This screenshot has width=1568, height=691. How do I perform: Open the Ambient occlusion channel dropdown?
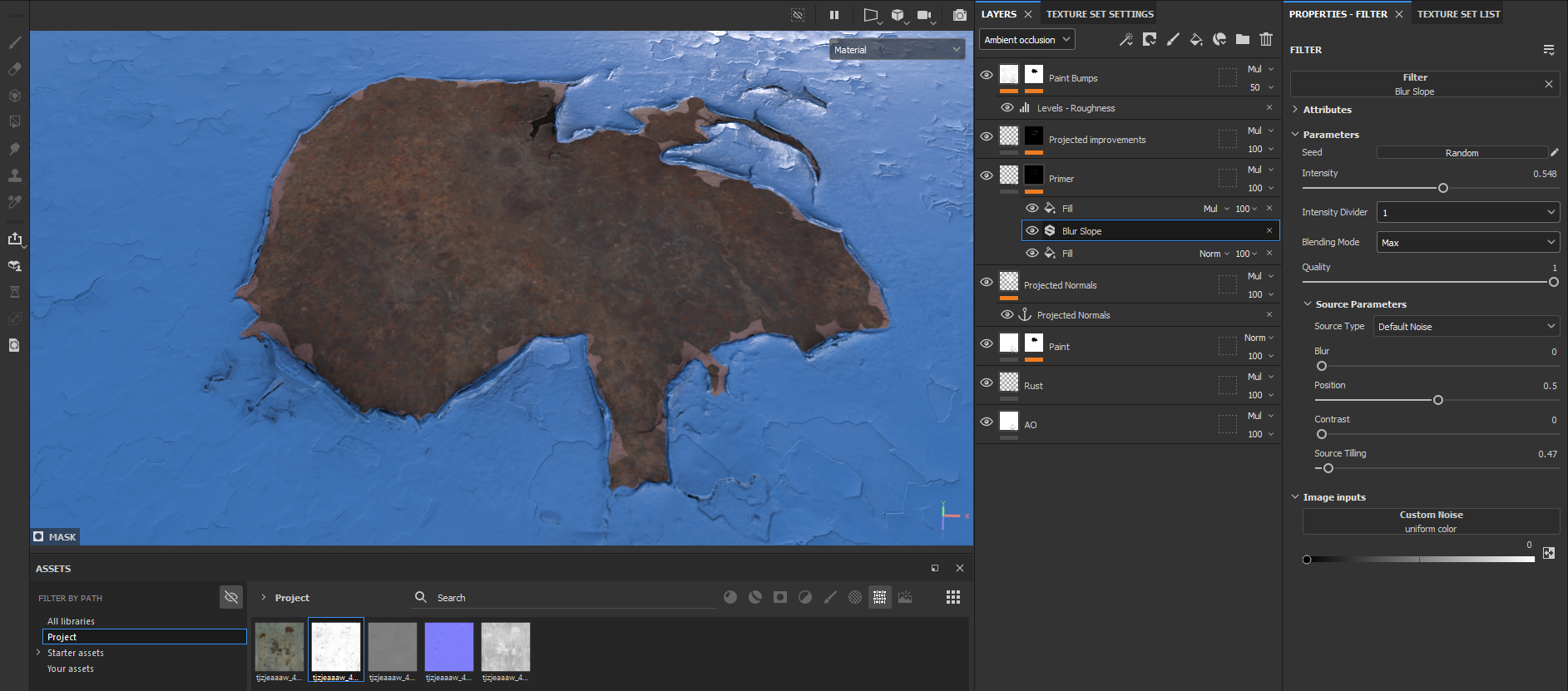coord(1026,39)
